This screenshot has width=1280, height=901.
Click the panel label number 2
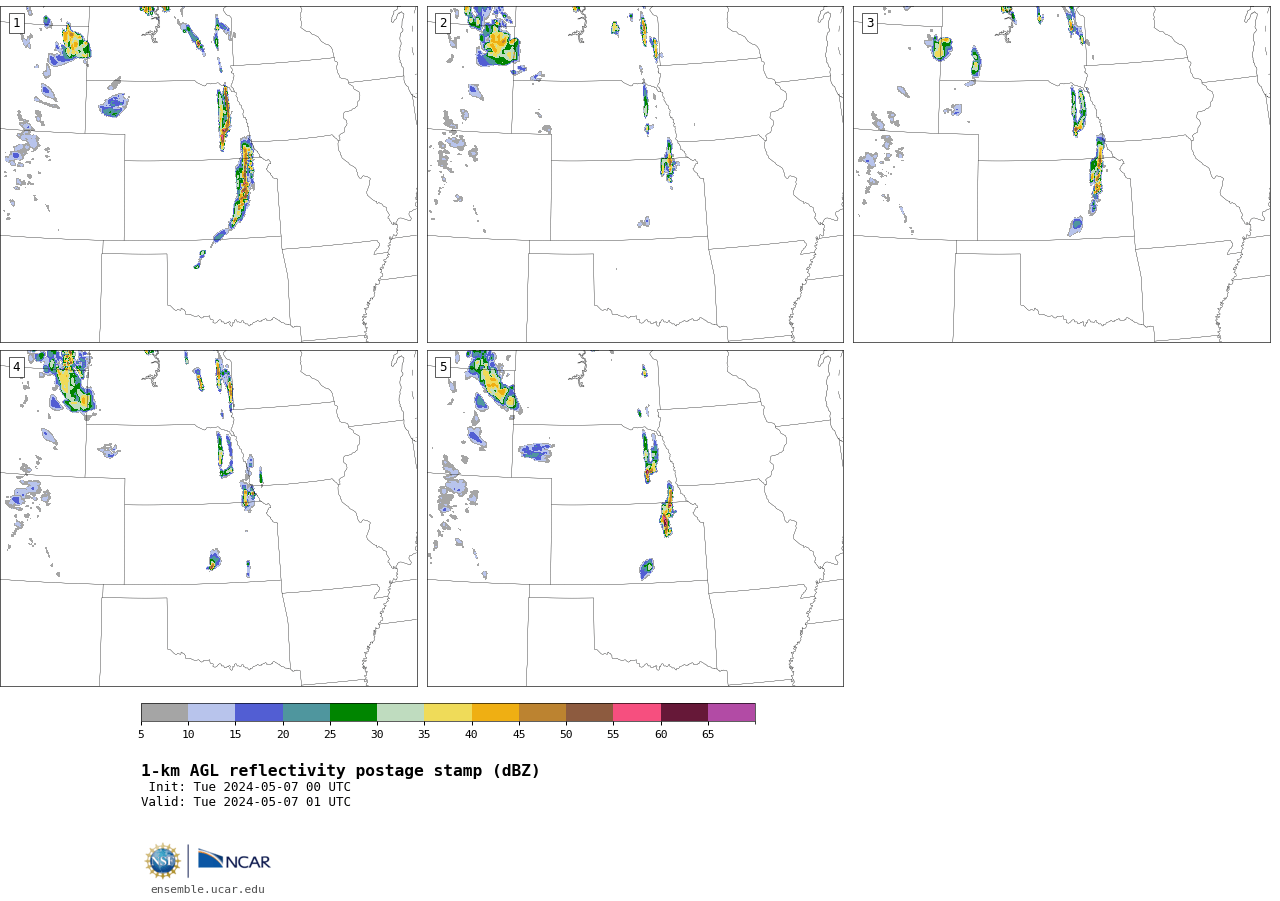click(443, 23)
